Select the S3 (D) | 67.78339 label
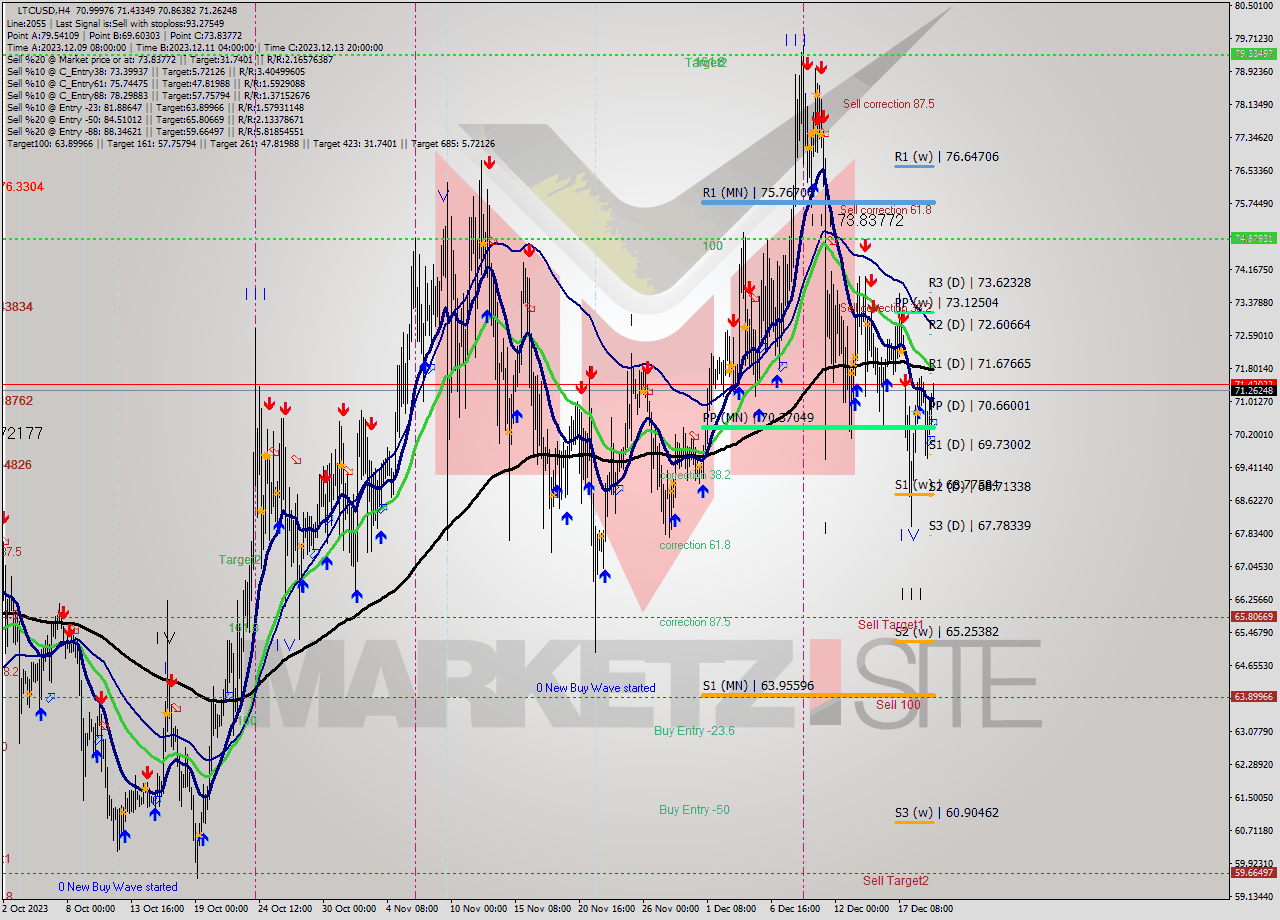The width and height of the screenshot is (1280, 920). (979, 526)
